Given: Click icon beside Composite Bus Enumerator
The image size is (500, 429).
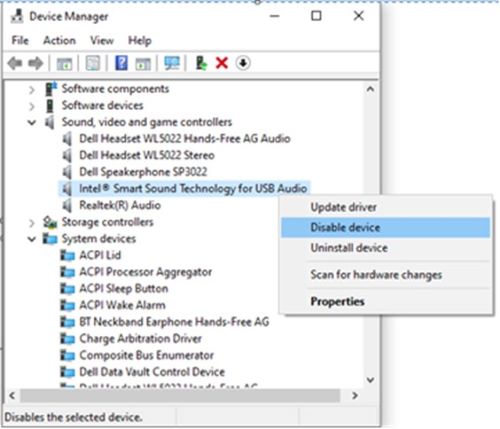Looking at the screenshot, I should click(x=67, y=356).
